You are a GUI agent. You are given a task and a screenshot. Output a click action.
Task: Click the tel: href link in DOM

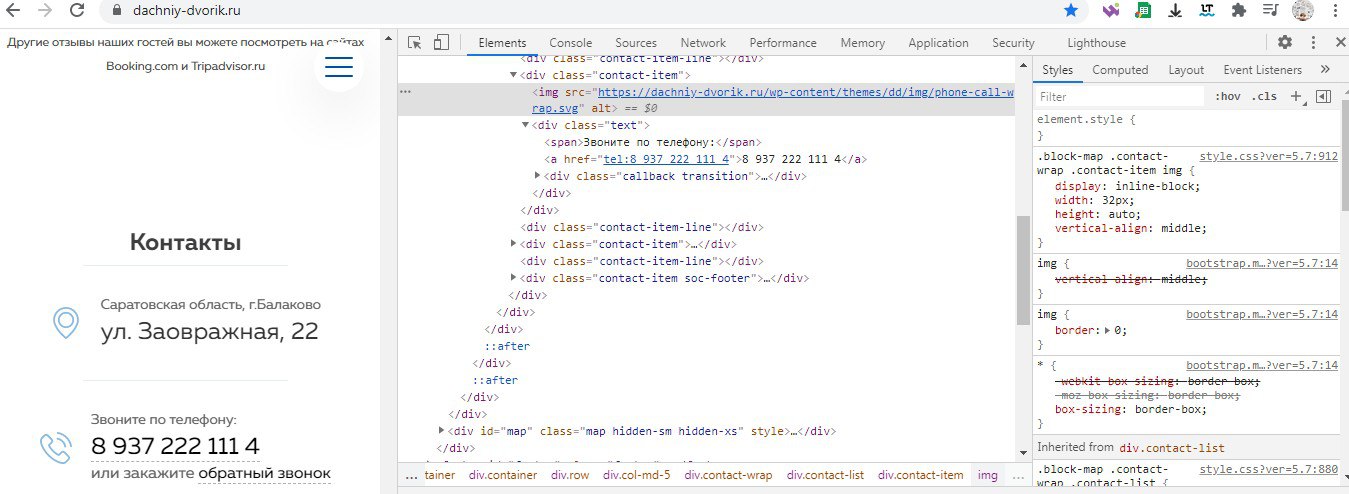coord(667,159)
